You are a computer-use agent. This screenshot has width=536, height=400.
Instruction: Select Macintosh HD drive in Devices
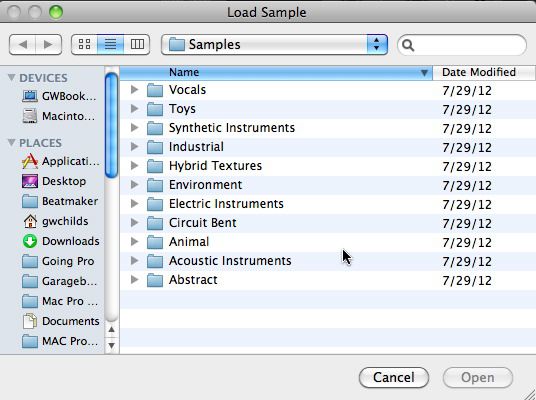point(58,116)
